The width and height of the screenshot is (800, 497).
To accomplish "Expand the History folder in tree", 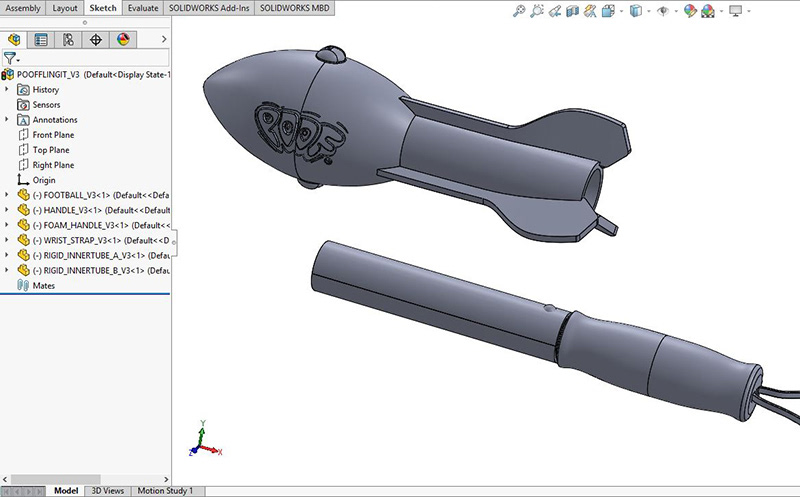I will point(8,90).
